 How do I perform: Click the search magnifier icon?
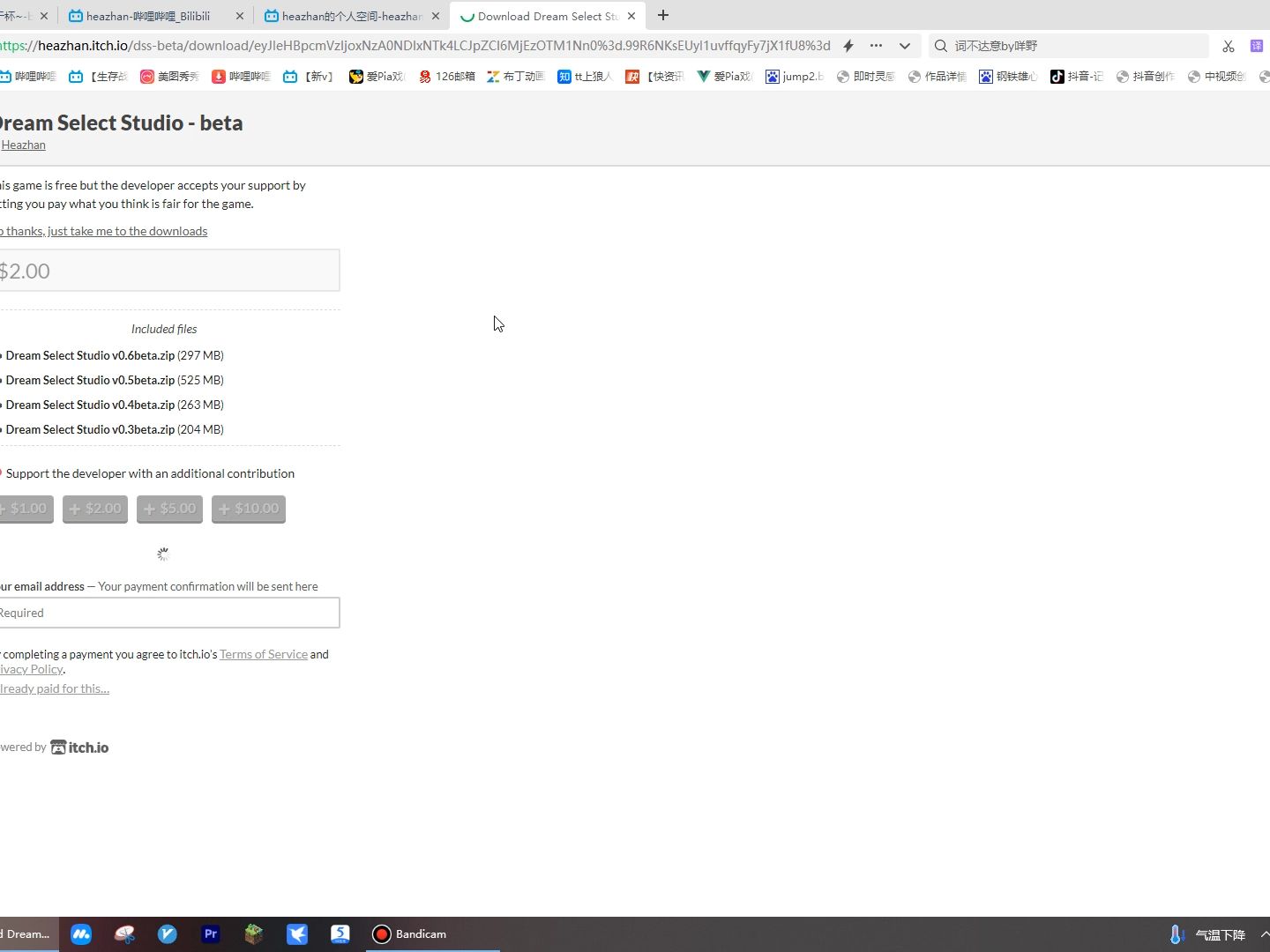pyautogui.click(x=941, y=46)
